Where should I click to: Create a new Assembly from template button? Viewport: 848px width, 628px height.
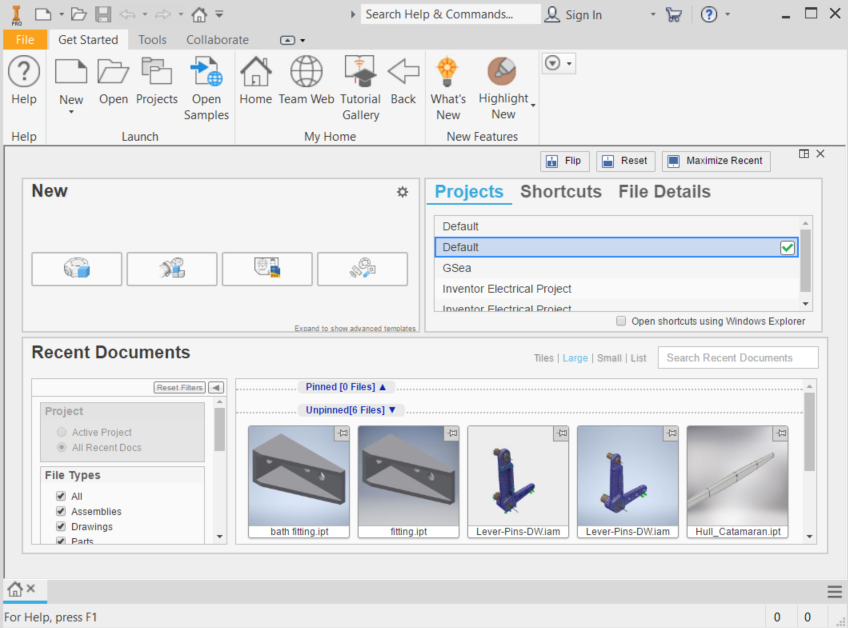pyautogui.click(x=172, y=269)
